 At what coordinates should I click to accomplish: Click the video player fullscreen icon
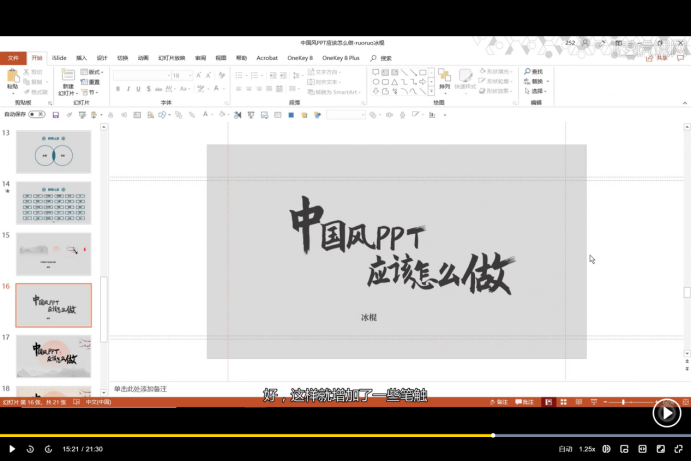coord(679,449)
